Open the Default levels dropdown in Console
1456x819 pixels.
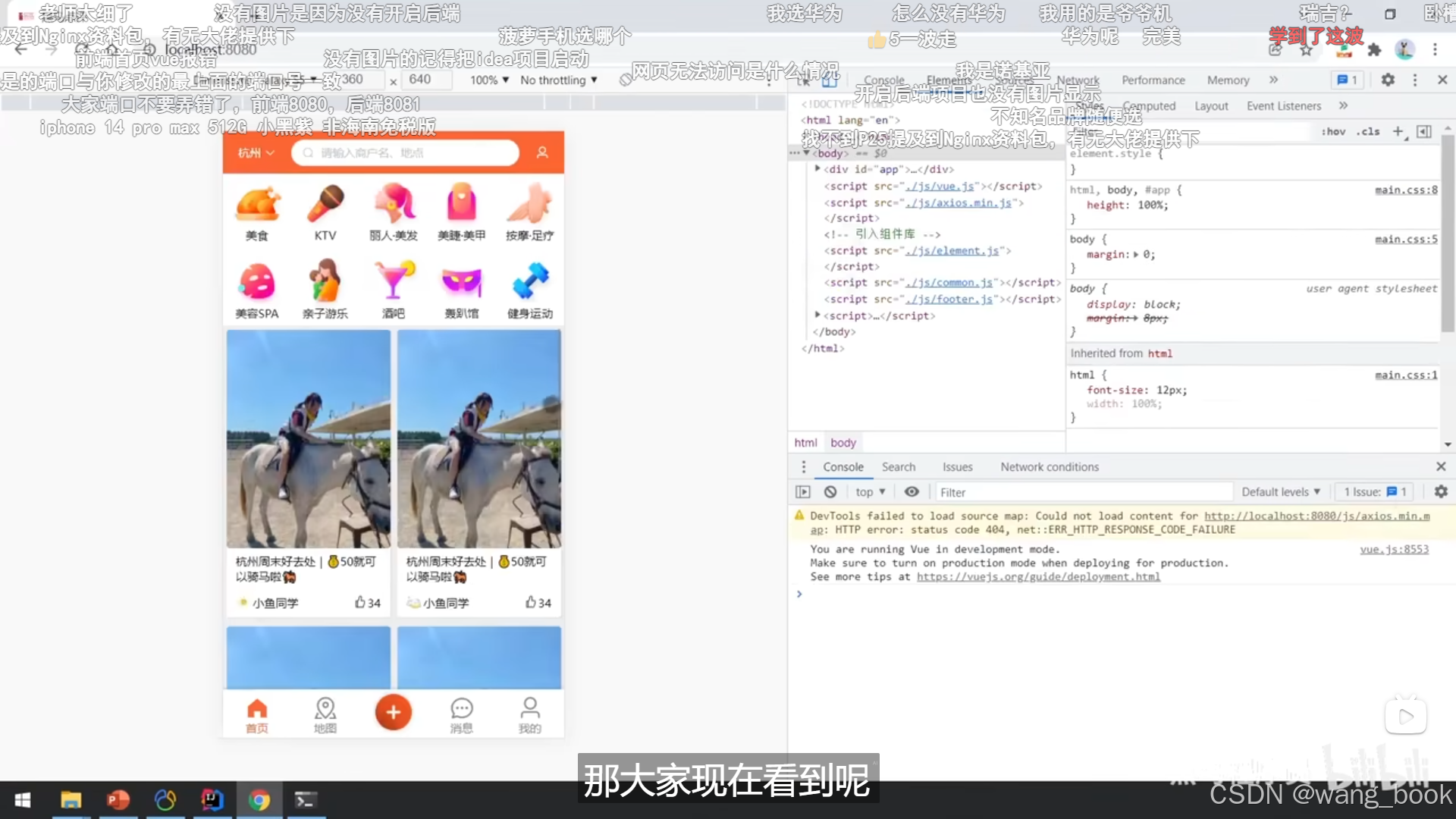pyautogui.click(x=1281, y=491)
